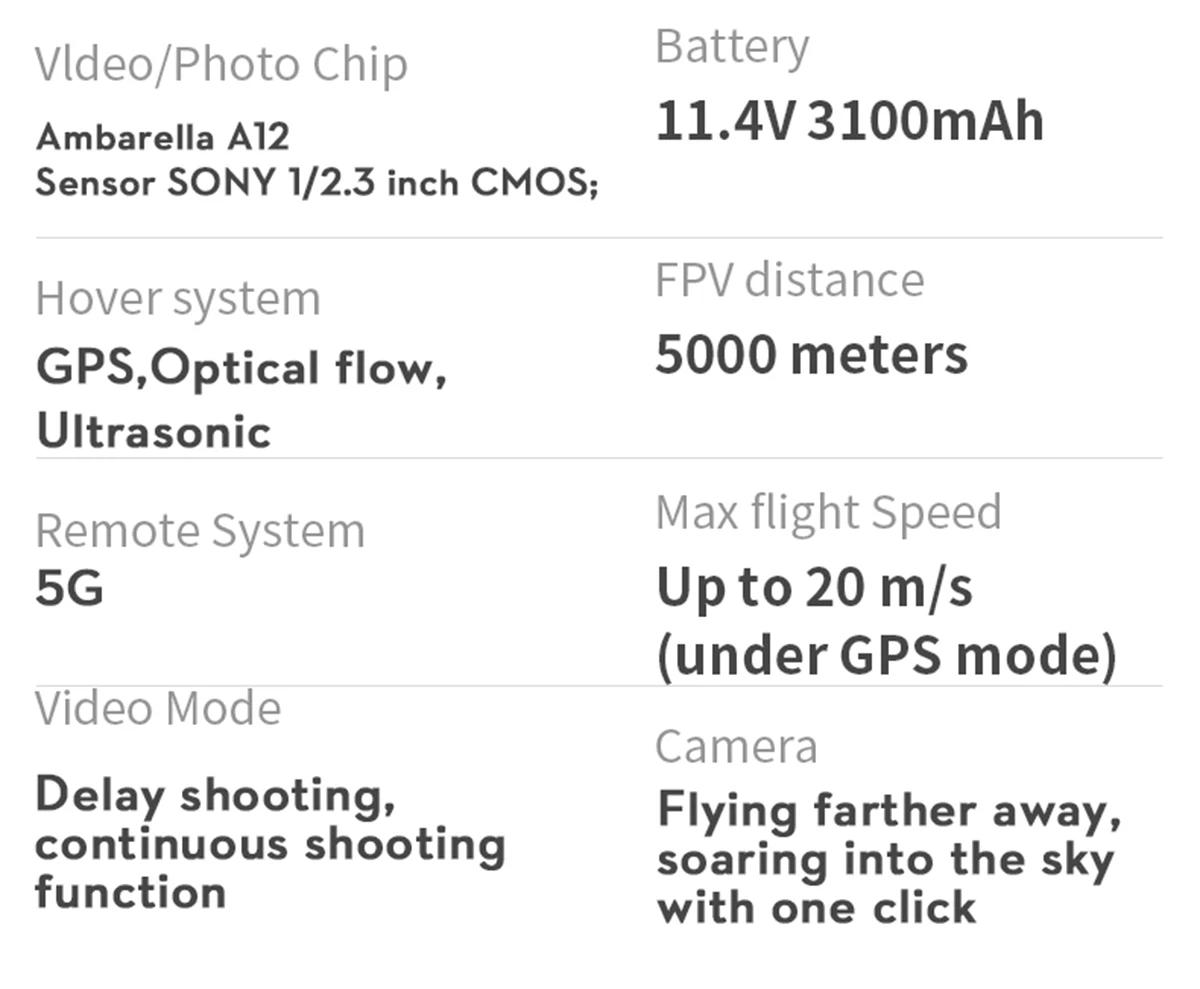This screenshot has height=989, width=1200.
Task: Select the 5G remote system value
Action: pos(69,588)
